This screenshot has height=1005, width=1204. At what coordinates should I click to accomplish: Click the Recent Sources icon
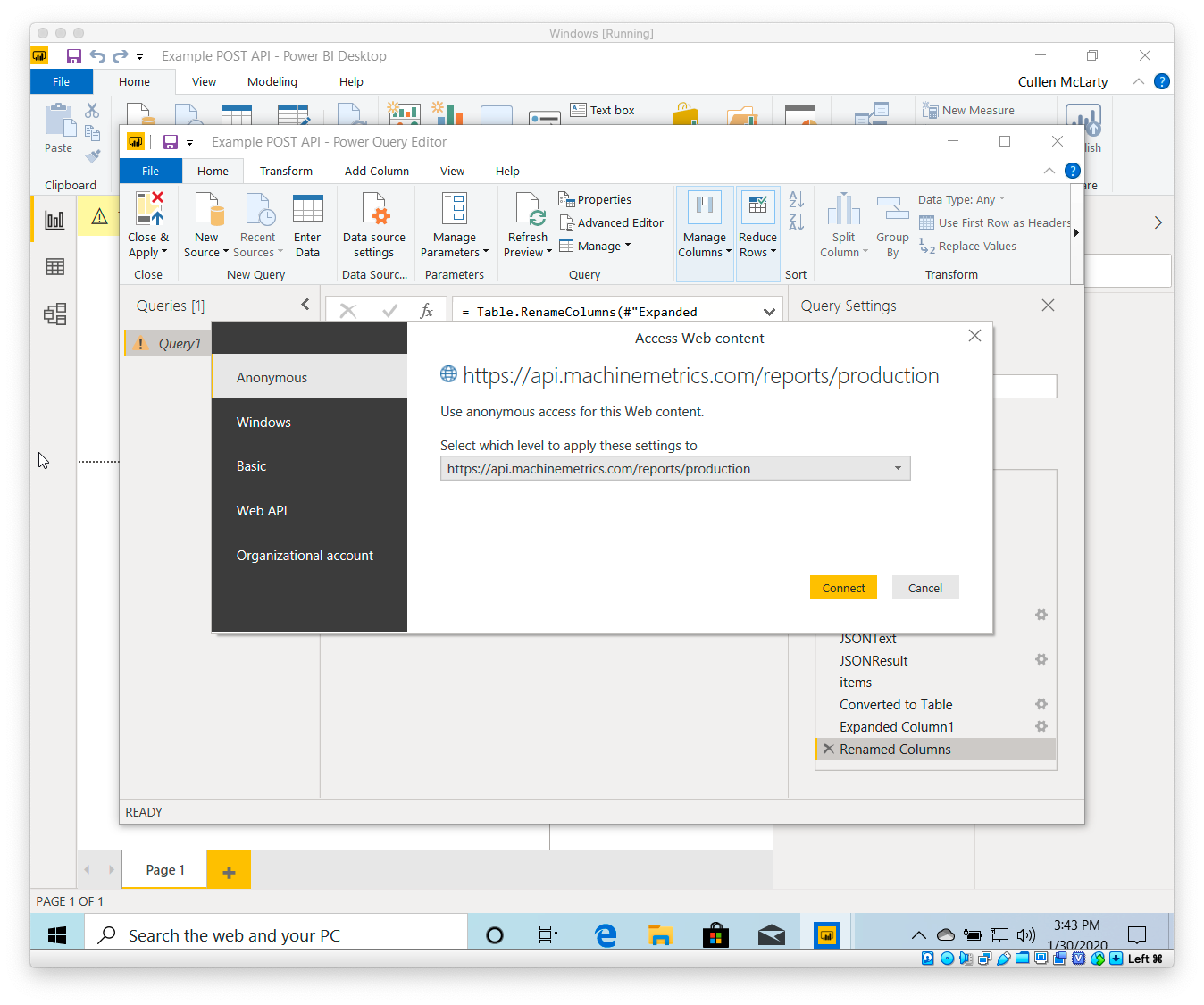[x=260, y=208]
